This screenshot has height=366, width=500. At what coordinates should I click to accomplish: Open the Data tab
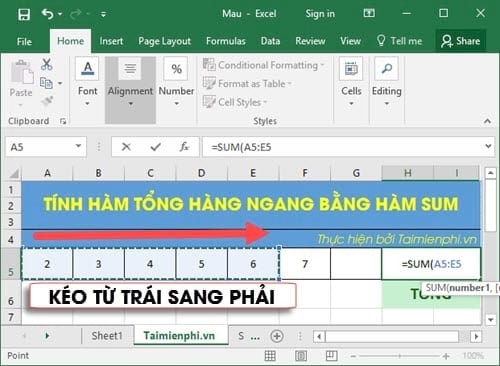pyautogui.click(x=270, y=41)
